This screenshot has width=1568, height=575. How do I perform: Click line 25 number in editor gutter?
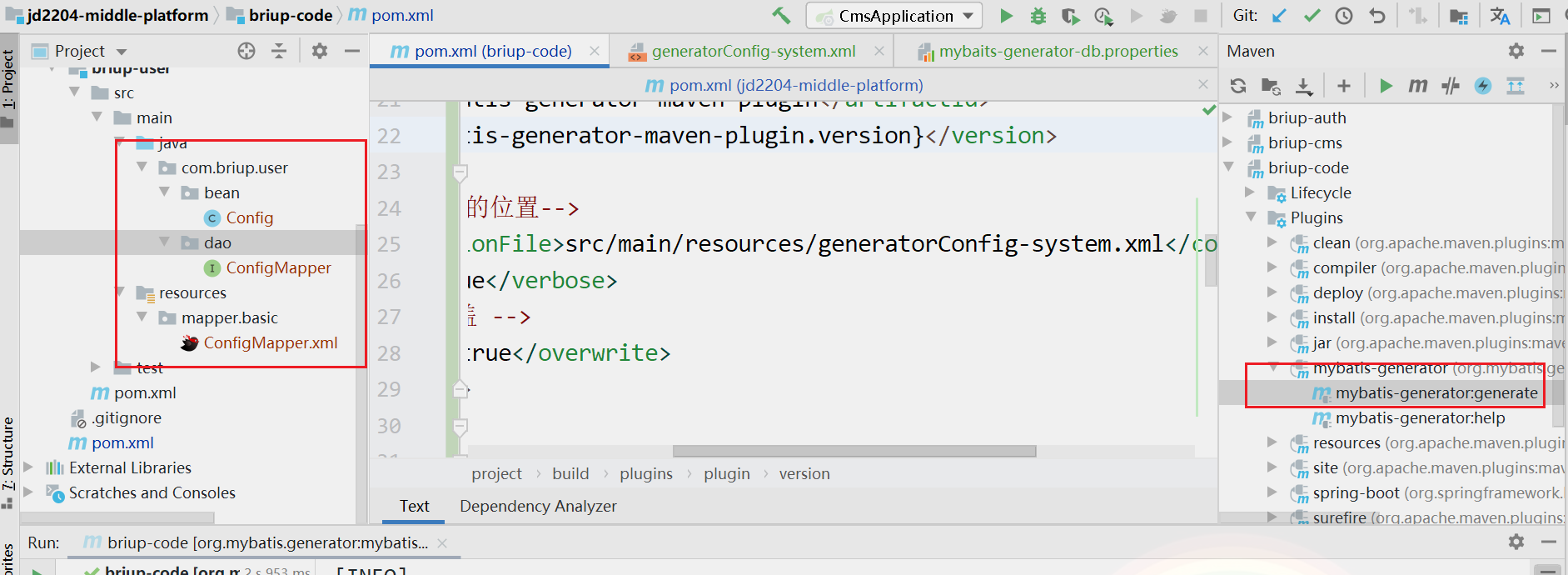tap(389, 244)
